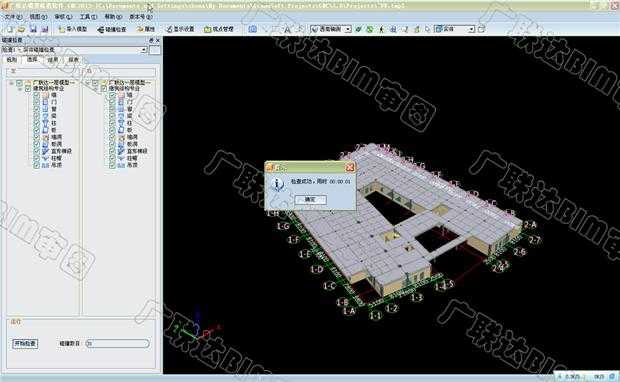
Task: Uncheck 墙 checkbox in the left tree
Action: (36, 95)
